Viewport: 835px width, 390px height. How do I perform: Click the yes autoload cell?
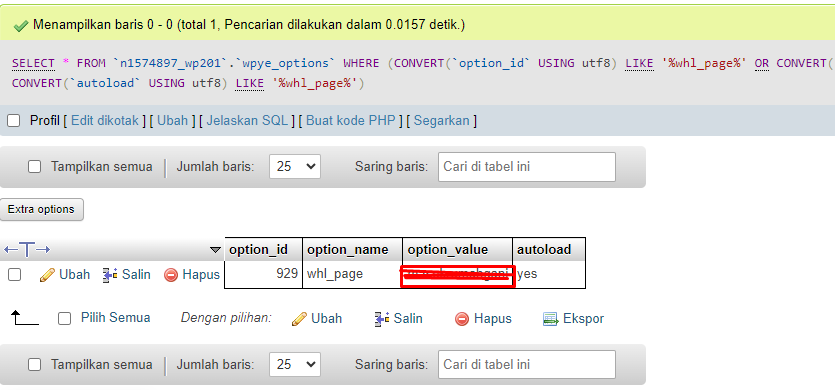pyautogui.click(x=549, y=274)
